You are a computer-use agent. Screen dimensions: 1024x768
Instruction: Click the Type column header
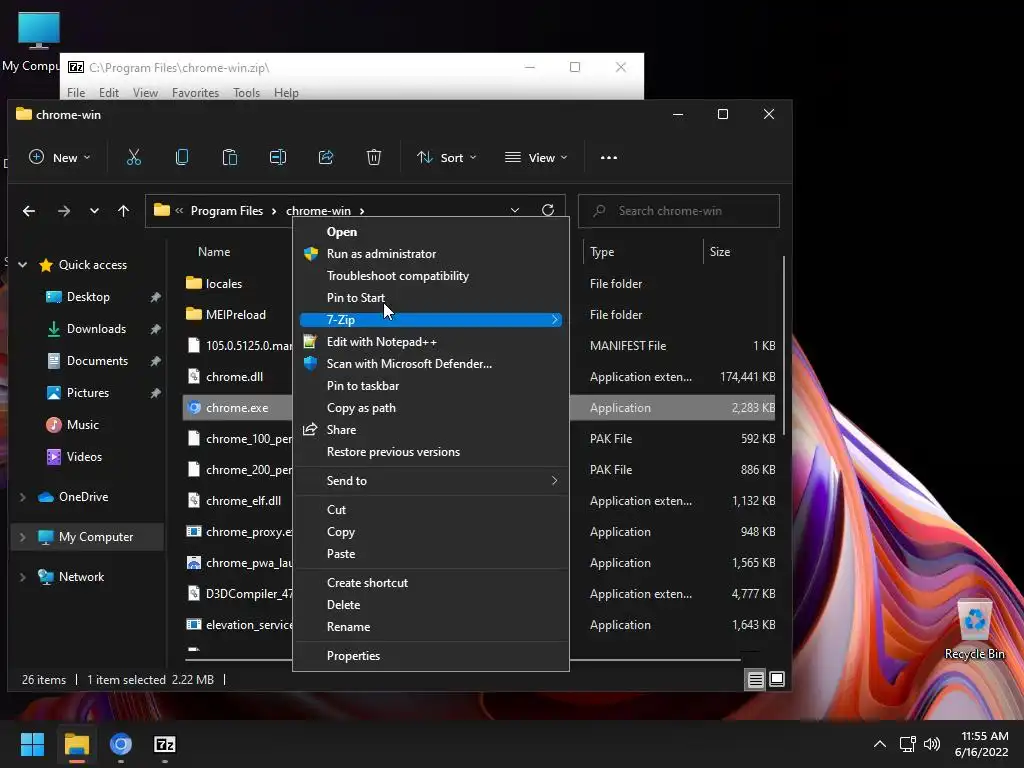coord(601,252)
